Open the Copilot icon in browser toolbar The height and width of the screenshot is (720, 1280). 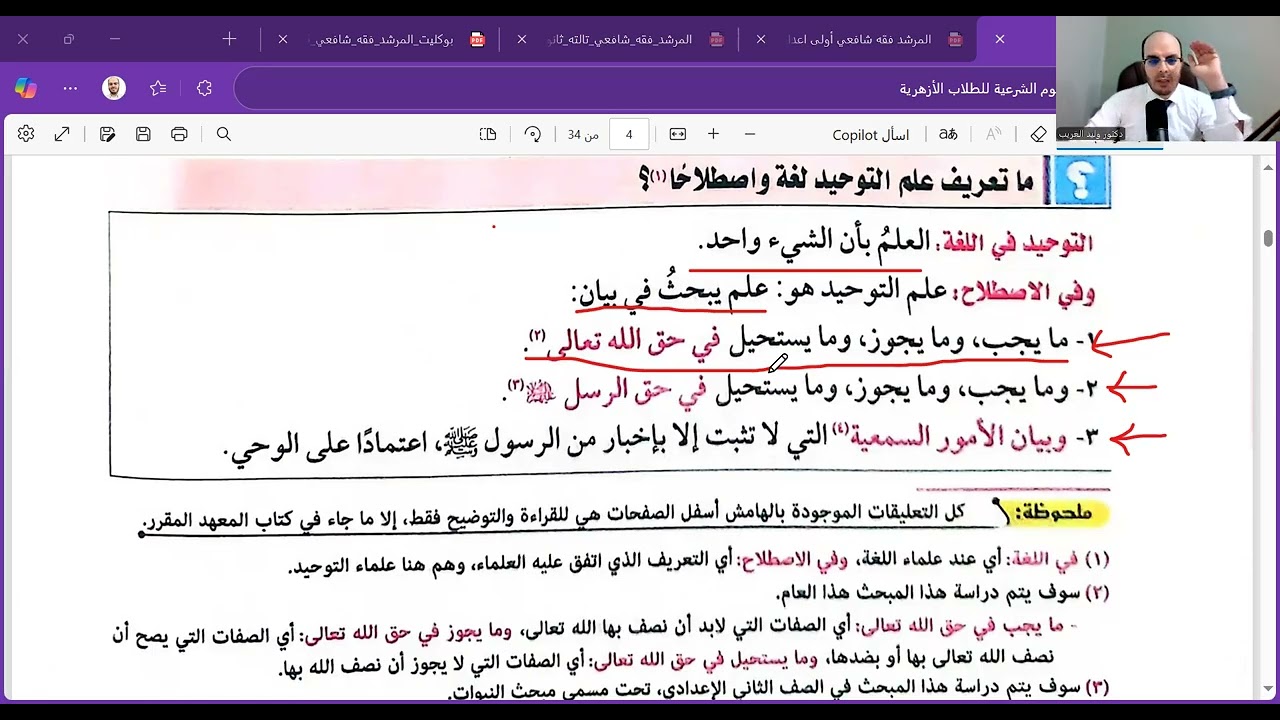pos(26,88)
